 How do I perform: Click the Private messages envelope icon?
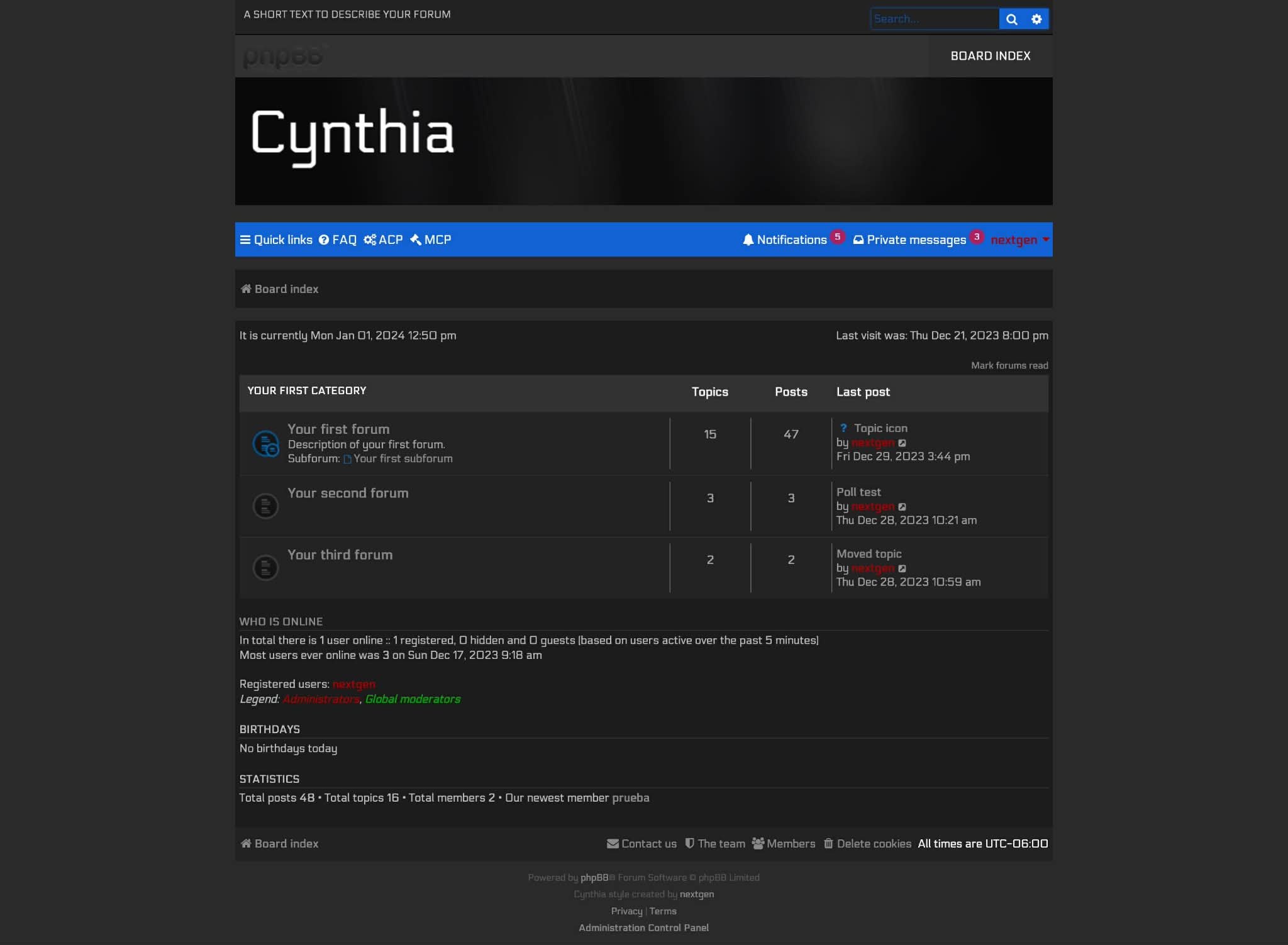[858, 240]
